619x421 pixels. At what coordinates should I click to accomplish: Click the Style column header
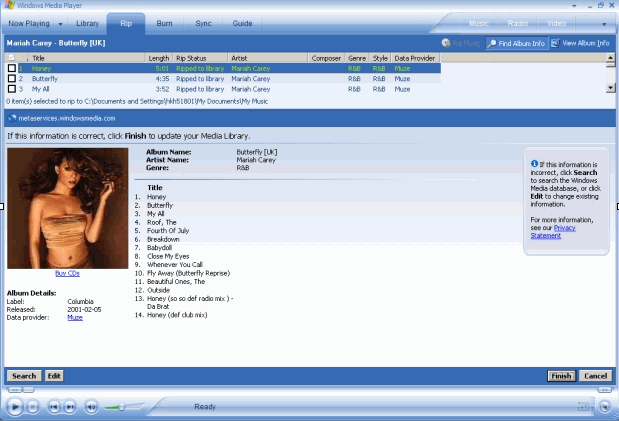click(380, 58)
